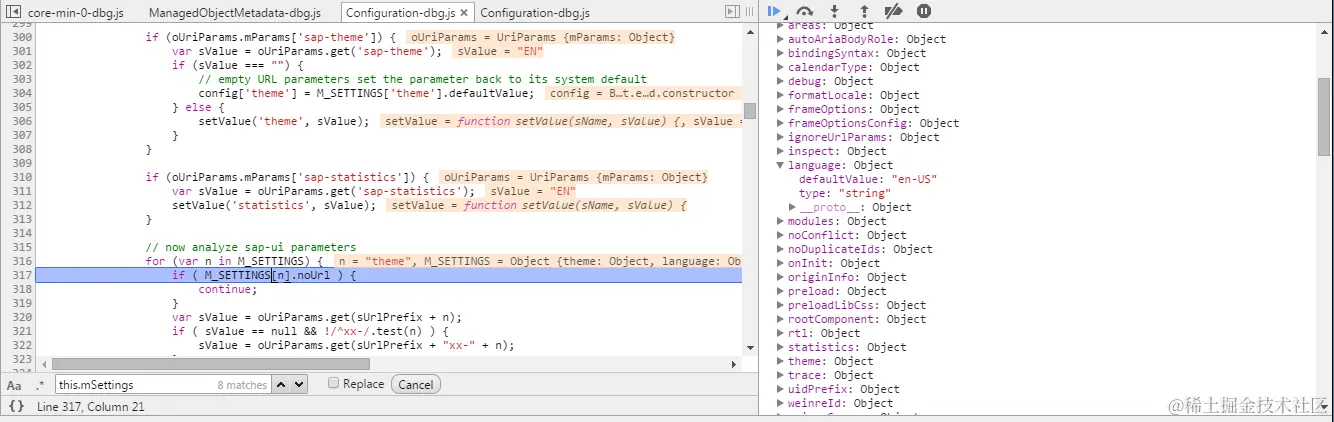The image size is (1334, 422).
Task: Deactivate breakpoints icon
Action: 894,11
